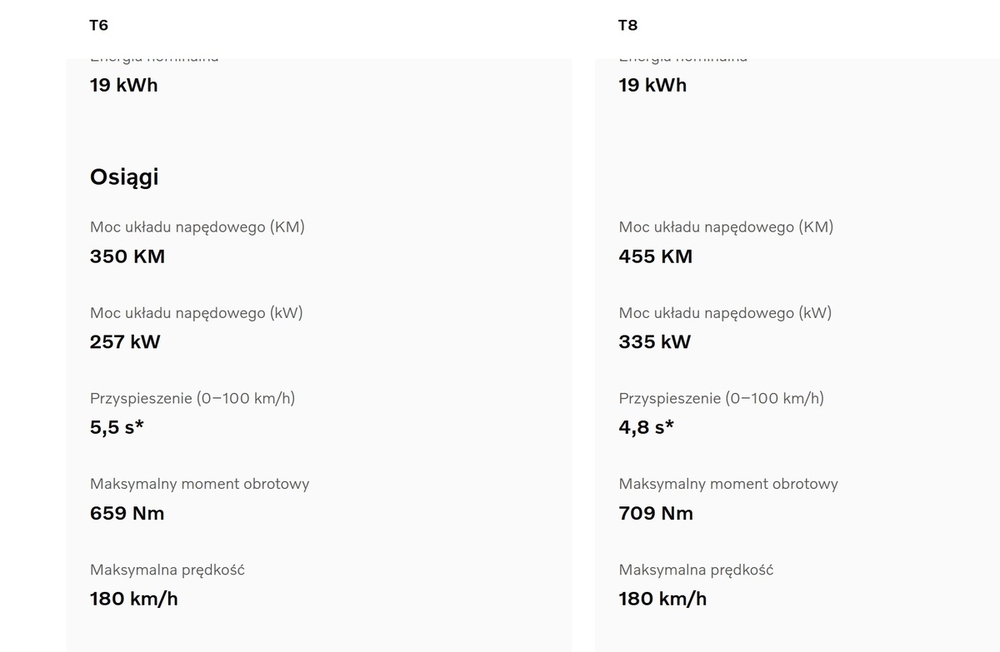Screen dimensions: 1000x652
Task: Click the 5,5 s* acceleration value
Action: pyautogui.click(x=117, y=428)
